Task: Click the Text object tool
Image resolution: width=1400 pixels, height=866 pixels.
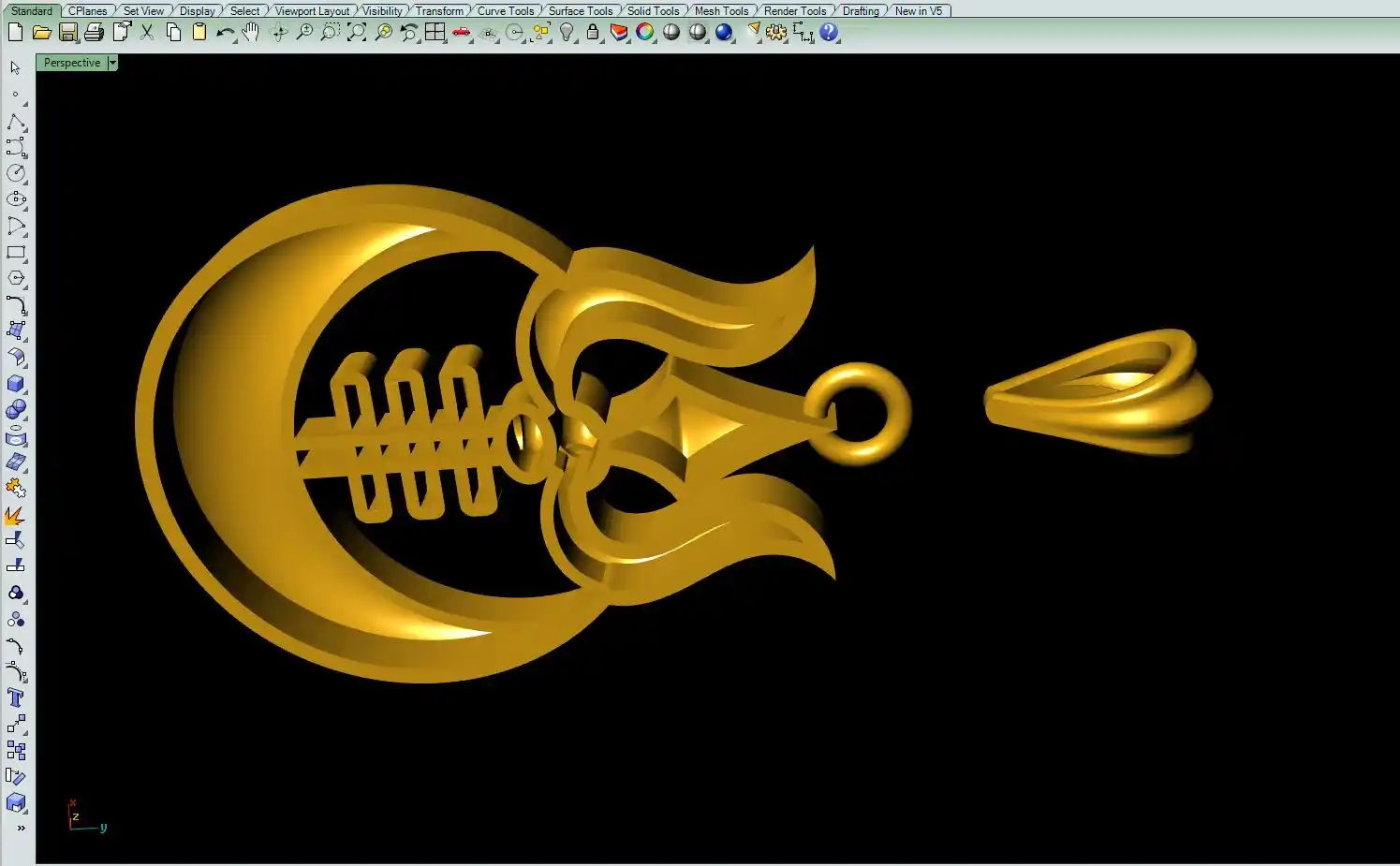Action: point(16,698)
